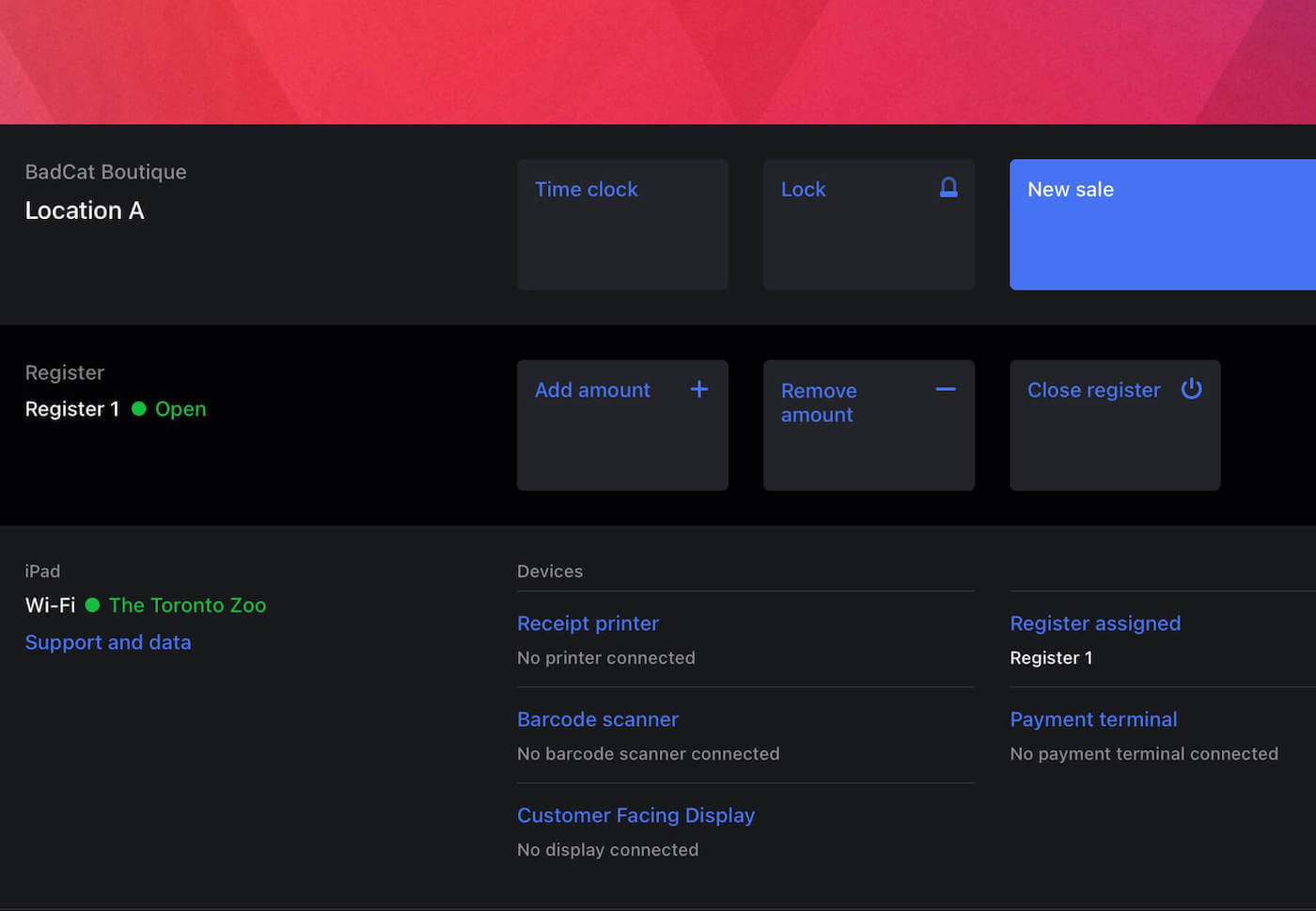
Task: Select the Remove amount label
Action: (x=819, y=402)
